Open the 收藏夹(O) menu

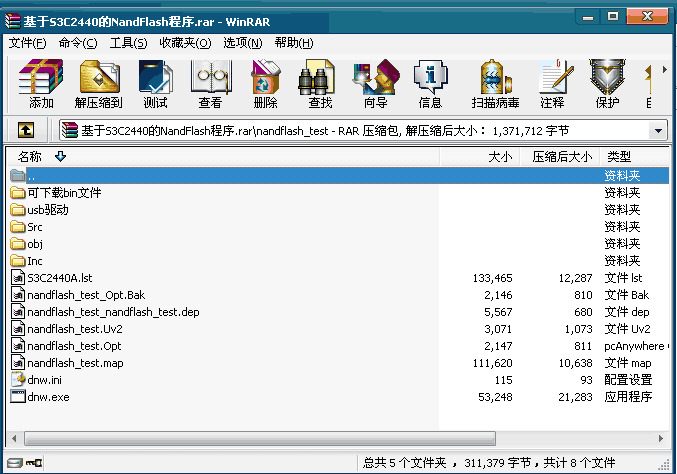coord(185,43)
